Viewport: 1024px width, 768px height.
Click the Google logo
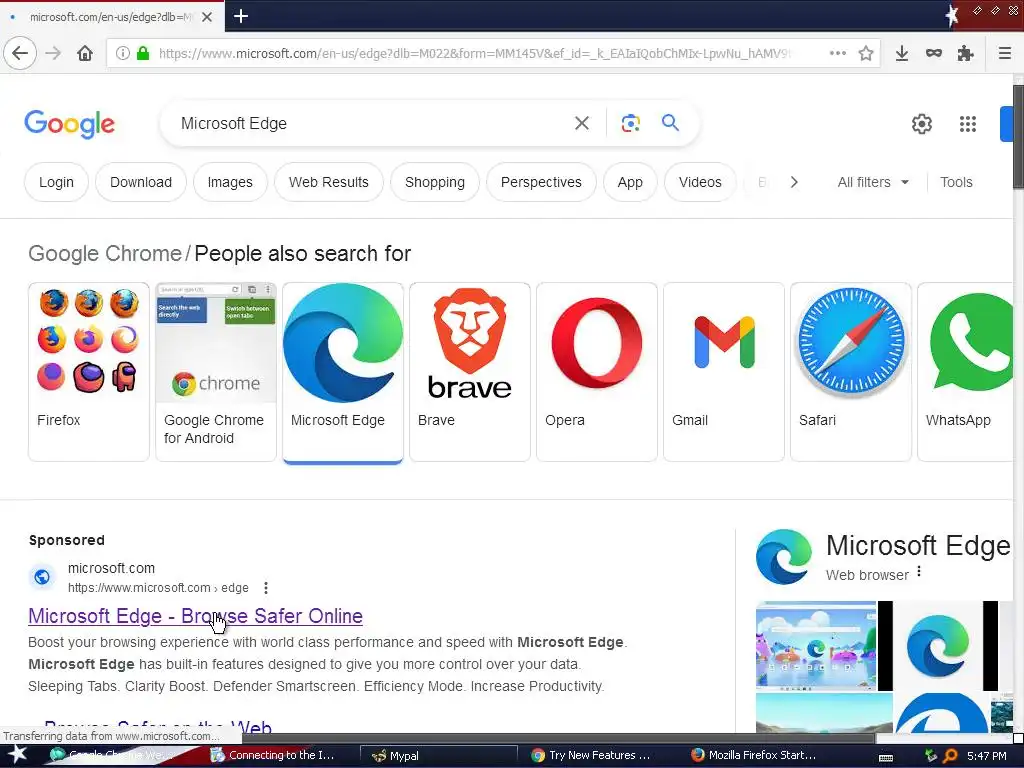[x=69, y=123]
